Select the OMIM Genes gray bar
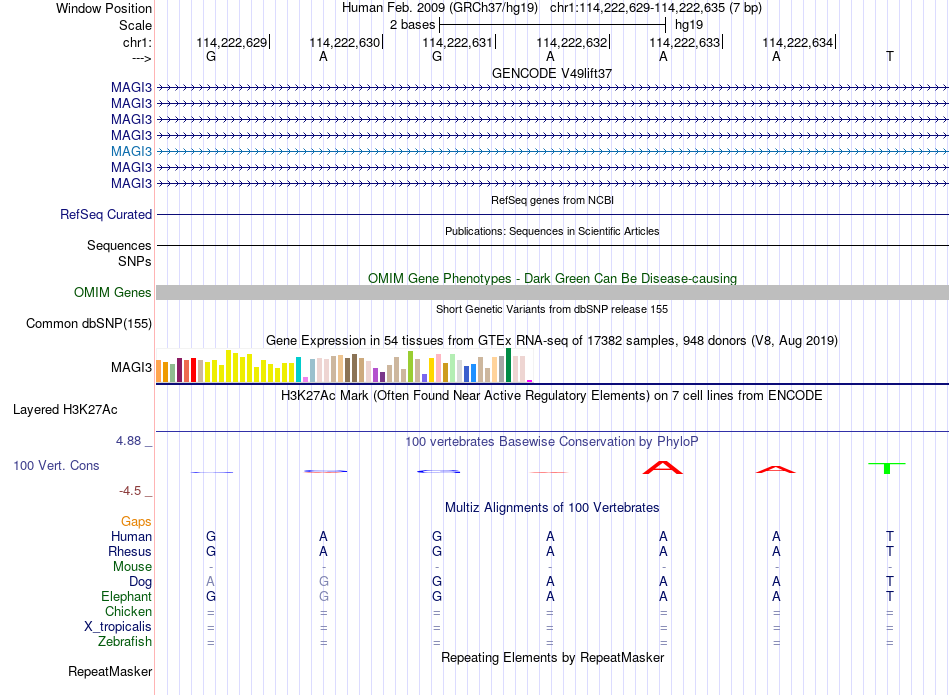Viewport: 950px width, 695px height. click(552, 293)
